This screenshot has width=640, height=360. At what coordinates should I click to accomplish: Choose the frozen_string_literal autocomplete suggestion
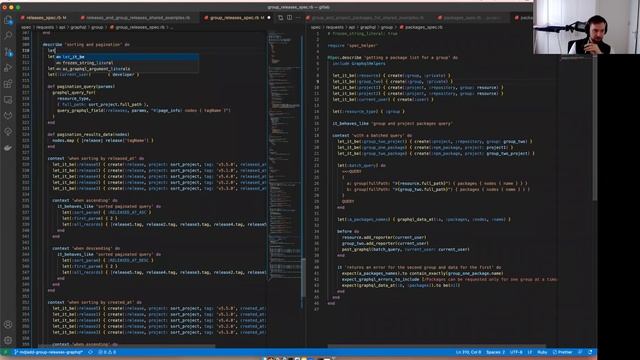(x=127, y=63)
